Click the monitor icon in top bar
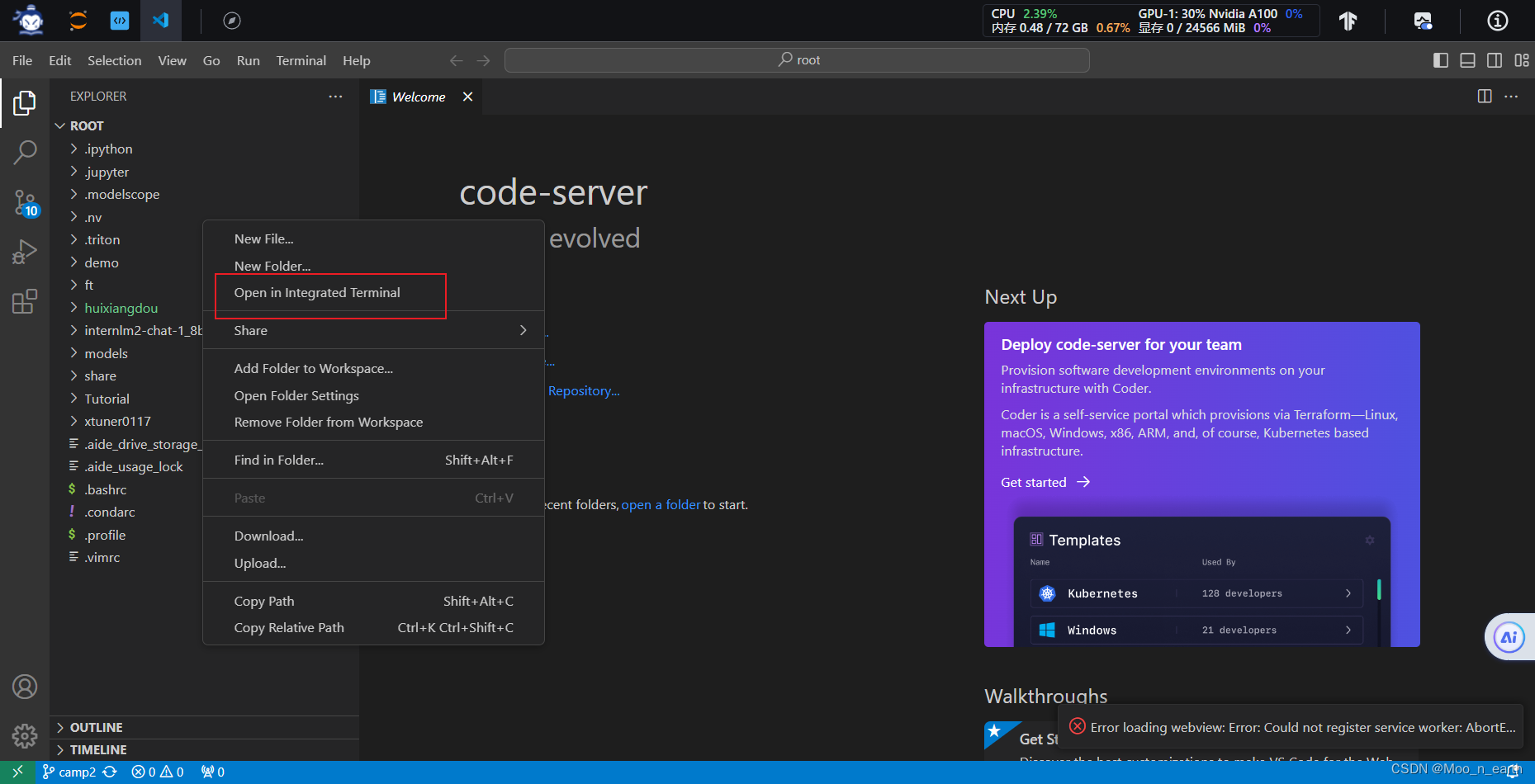 tap(1423, 21)
